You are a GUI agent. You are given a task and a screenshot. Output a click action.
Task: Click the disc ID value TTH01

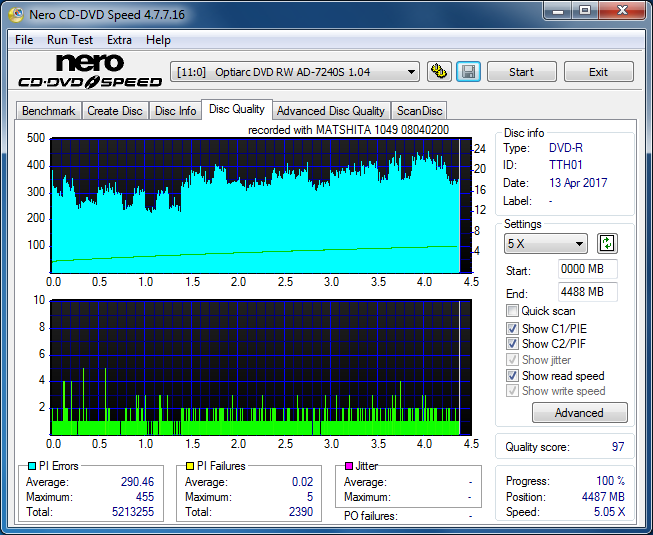[566, 165]
